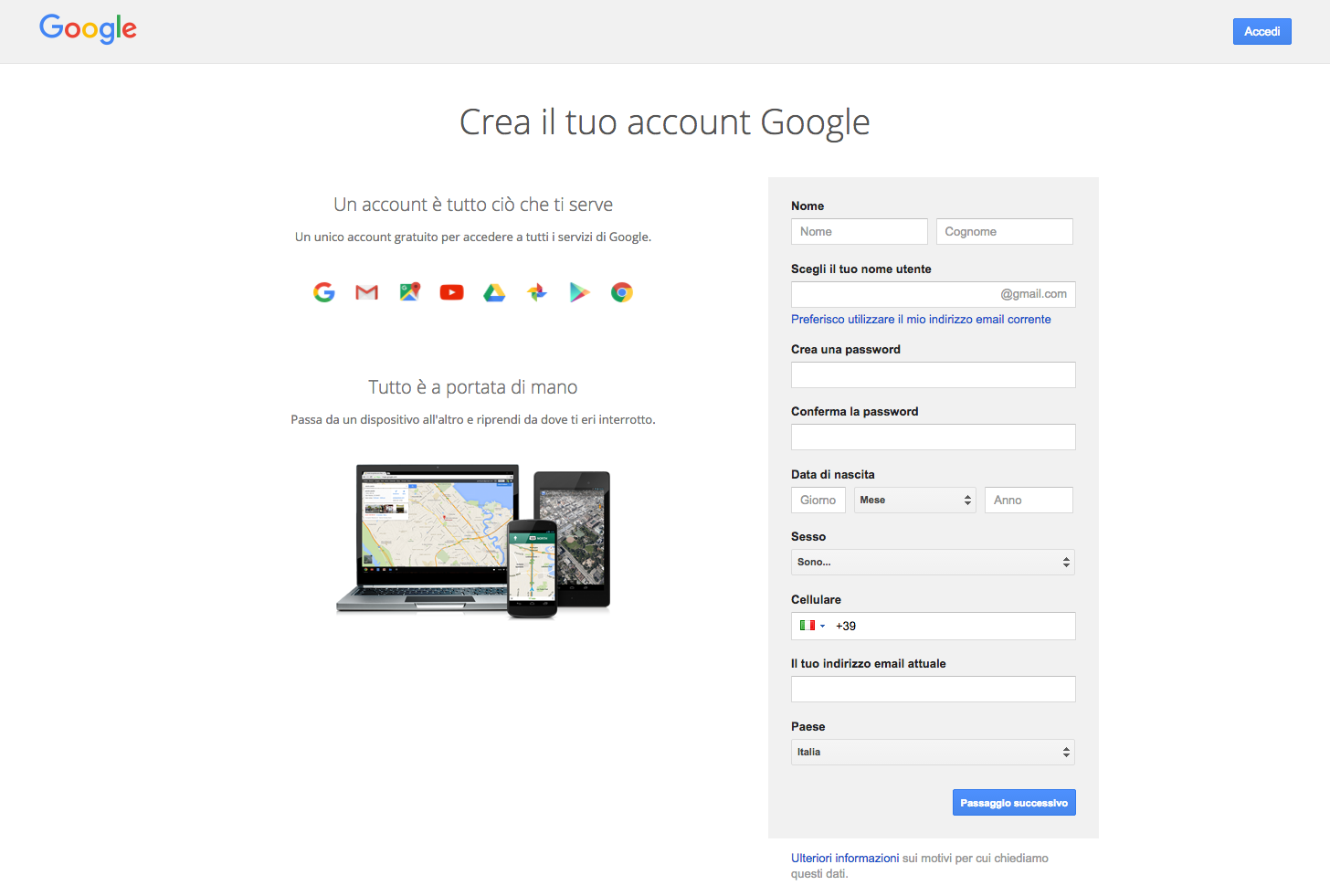Open the Ulteriori informazioni link
Screen dimensions: 1330x896
[x=845, y=858]
